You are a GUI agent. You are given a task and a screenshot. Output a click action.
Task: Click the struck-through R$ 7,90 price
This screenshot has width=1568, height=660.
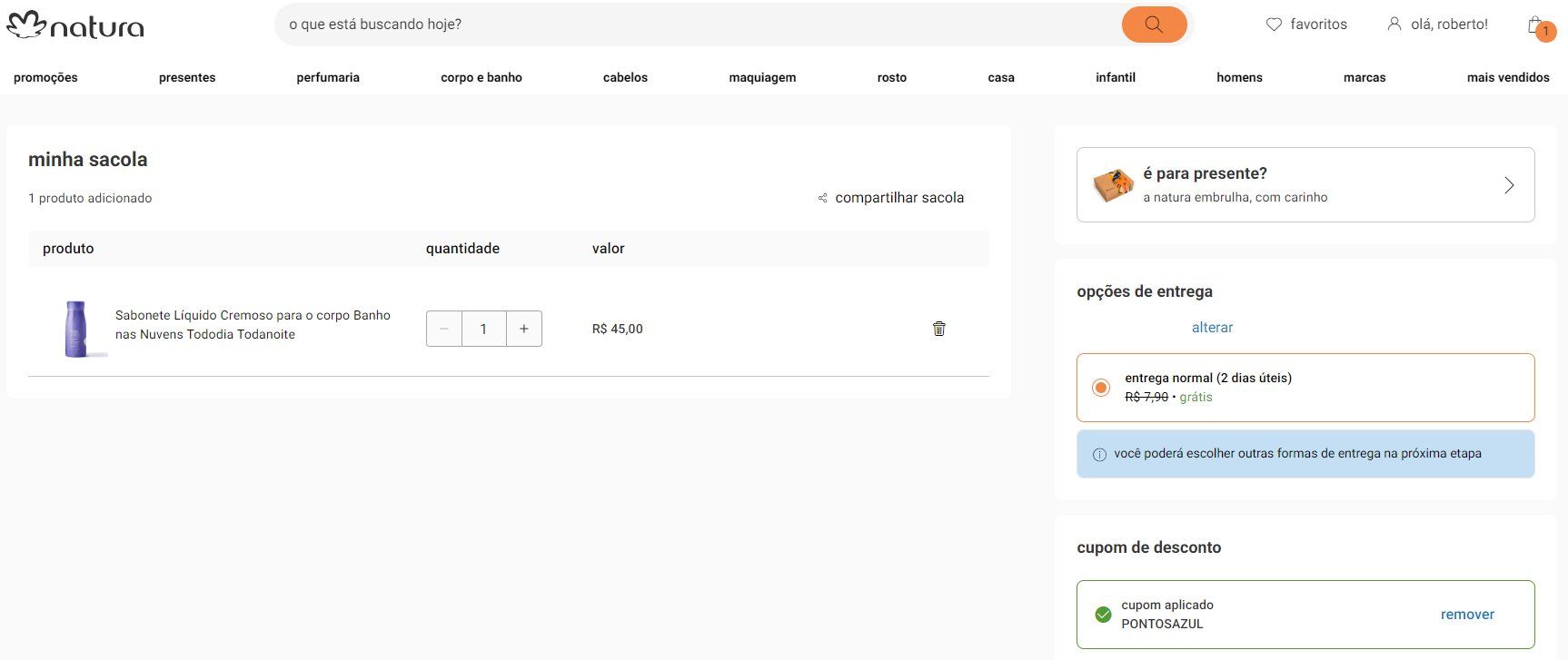[x=1146, y=398]
